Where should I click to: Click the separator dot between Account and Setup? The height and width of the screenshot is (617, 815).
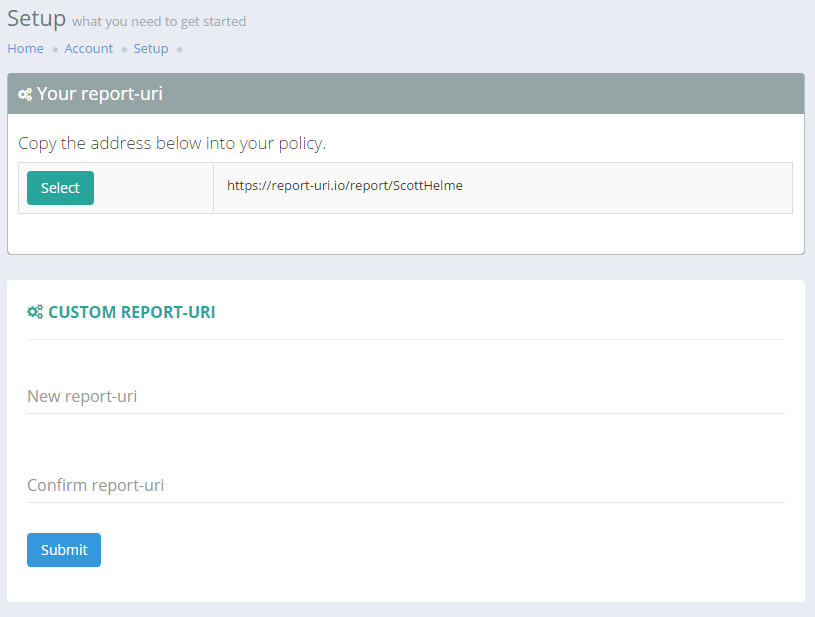coord(124,49)
